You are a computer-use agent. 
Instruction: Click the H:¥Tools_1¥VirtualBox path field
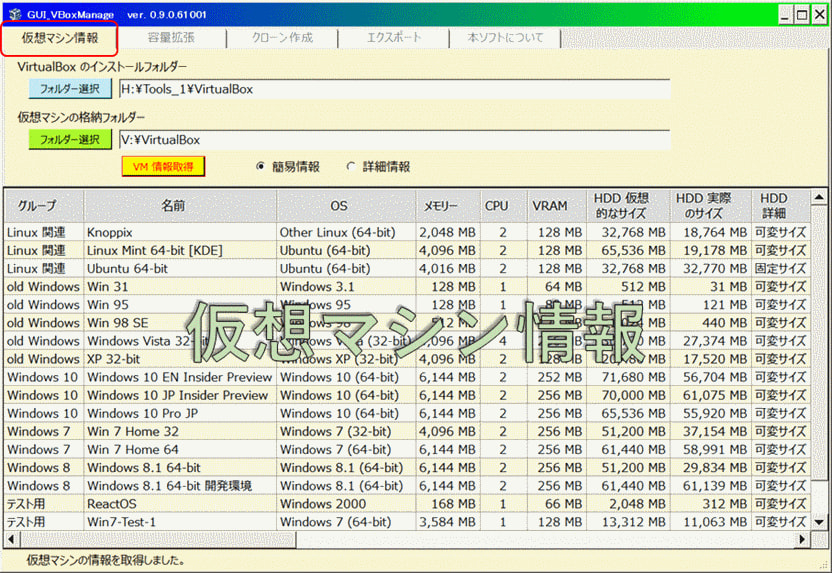coord(394,89)
